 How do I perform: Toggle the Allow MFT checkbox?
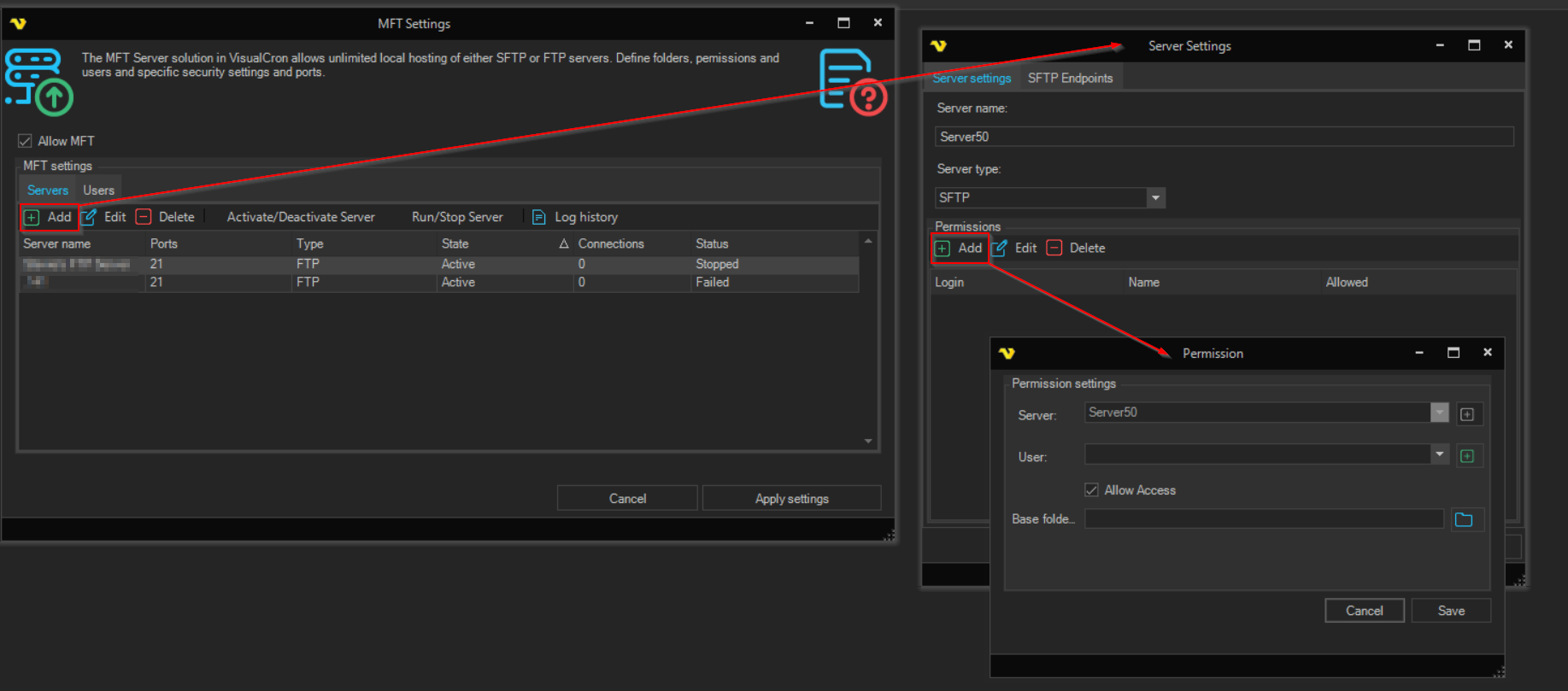[26, 141]
